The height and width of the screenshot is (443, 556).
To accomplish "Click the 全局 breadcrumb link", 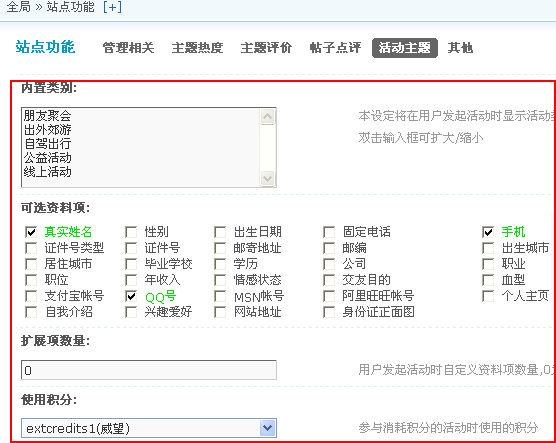I will pos(18,7).
